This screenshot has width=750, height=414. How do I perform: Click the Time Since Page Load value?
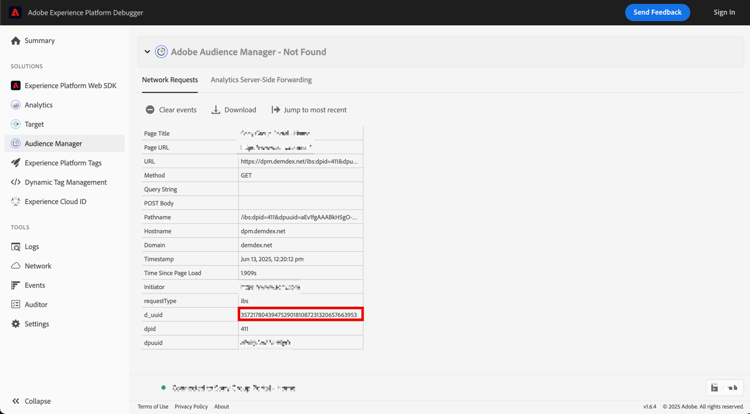point(249,273)
